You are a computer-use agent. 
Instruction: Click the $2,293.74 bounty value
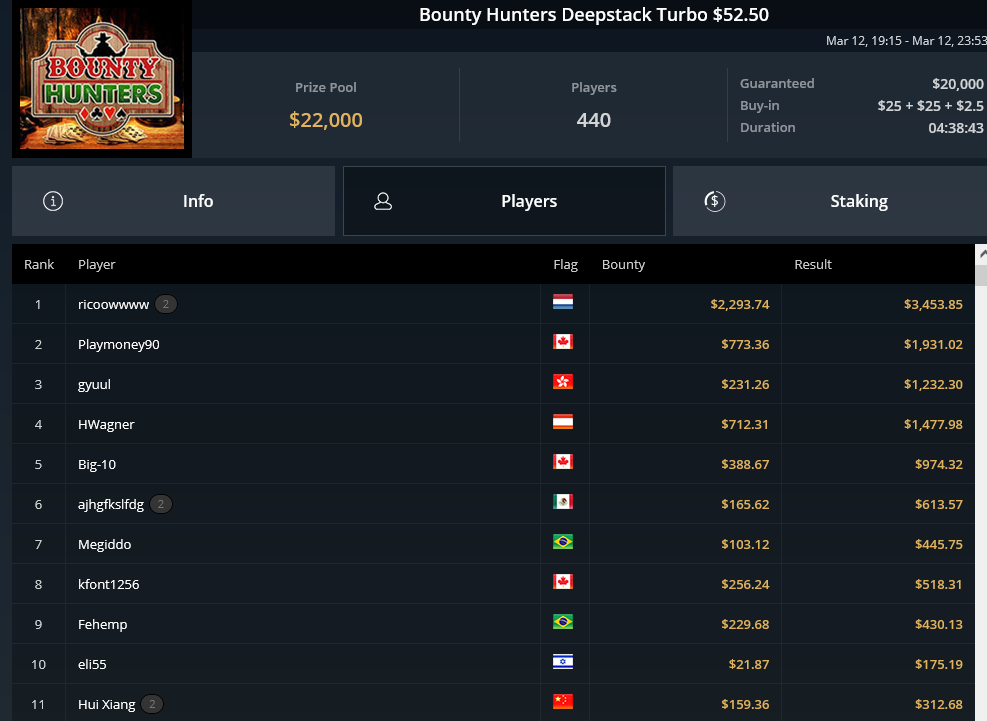coord(740,305)
